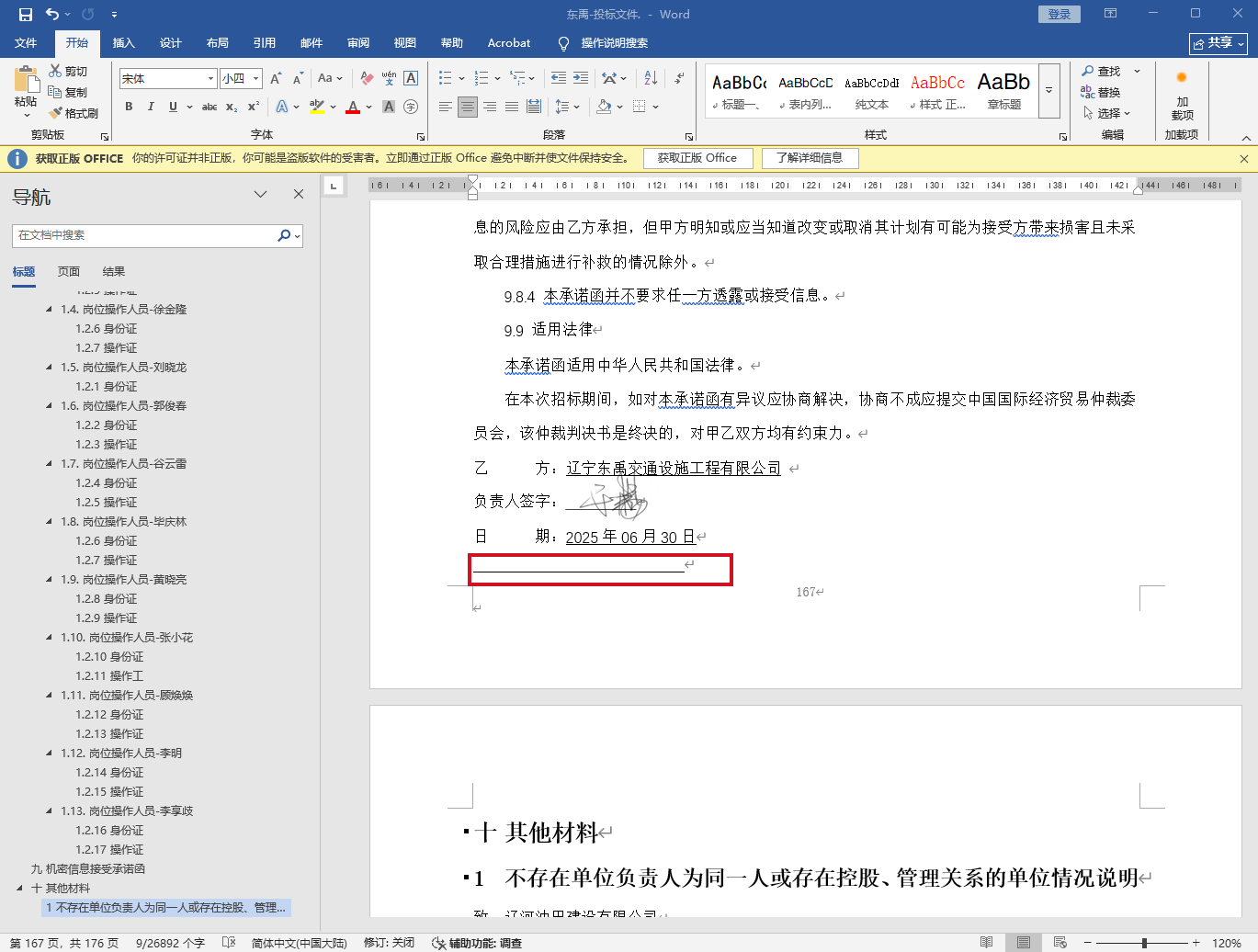Image resolution: width=1258 pixels, height=952 pixels.
Task: Open the font size dropdown showing 小四
Action: (x=256, y=79)
